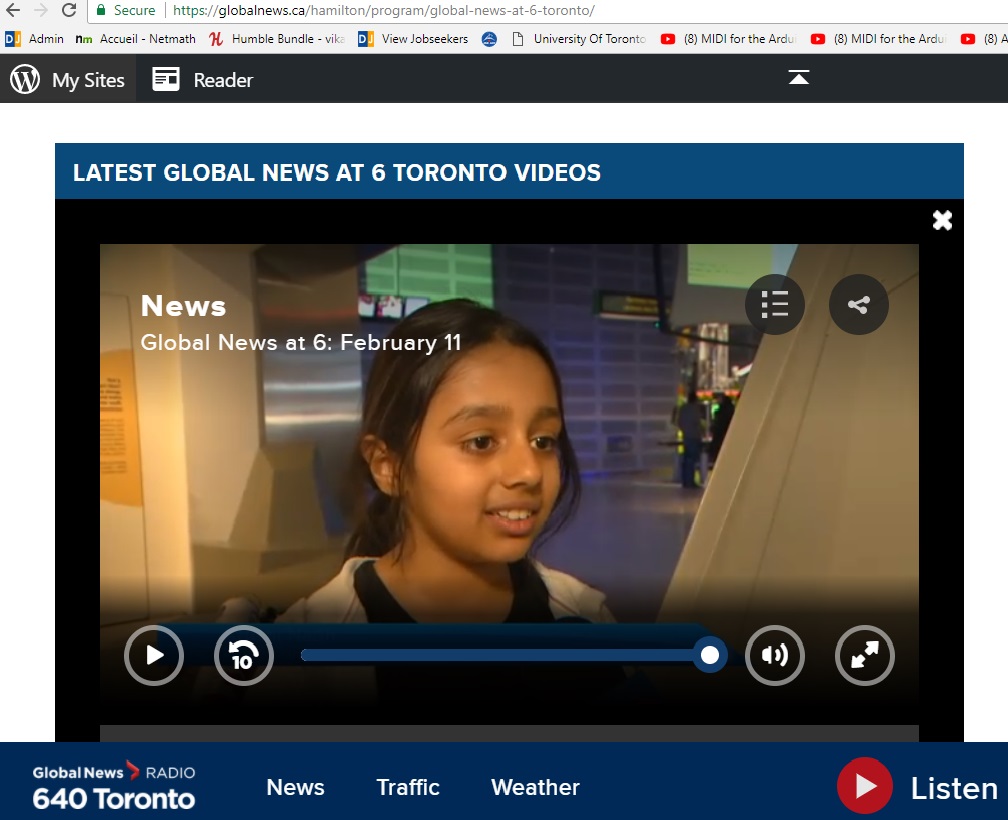
Task: Open the WordPress Reader
Action: click(x=203, y=80)
